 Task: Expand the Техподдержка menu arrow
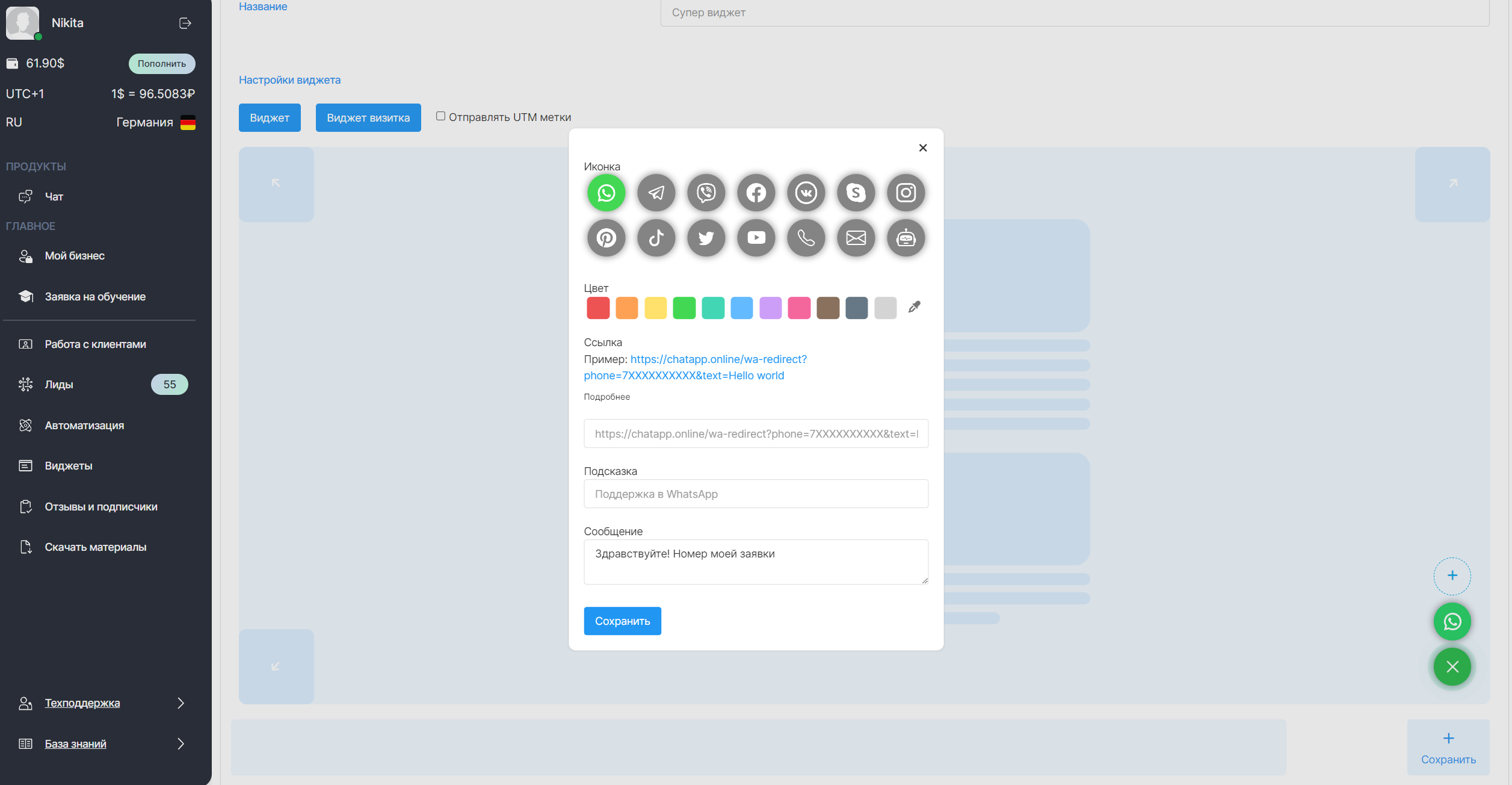coord(181,703)
